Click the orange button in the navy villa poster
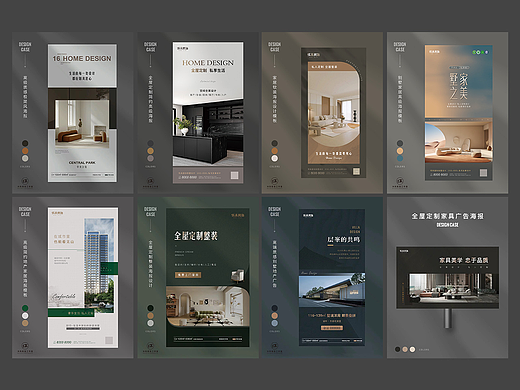520x390 pixels. tap(332, 328)
